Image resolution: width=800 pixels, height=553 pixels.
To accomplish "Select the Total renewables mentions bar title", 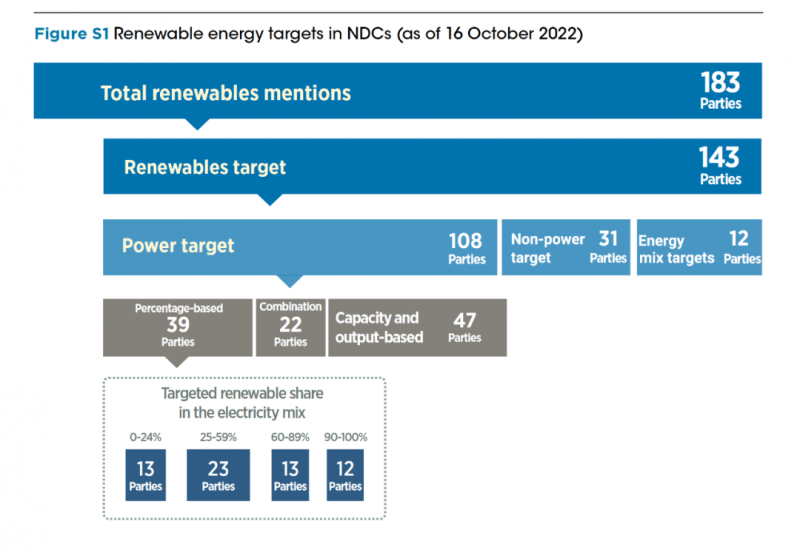I will [x=225, y=93].
